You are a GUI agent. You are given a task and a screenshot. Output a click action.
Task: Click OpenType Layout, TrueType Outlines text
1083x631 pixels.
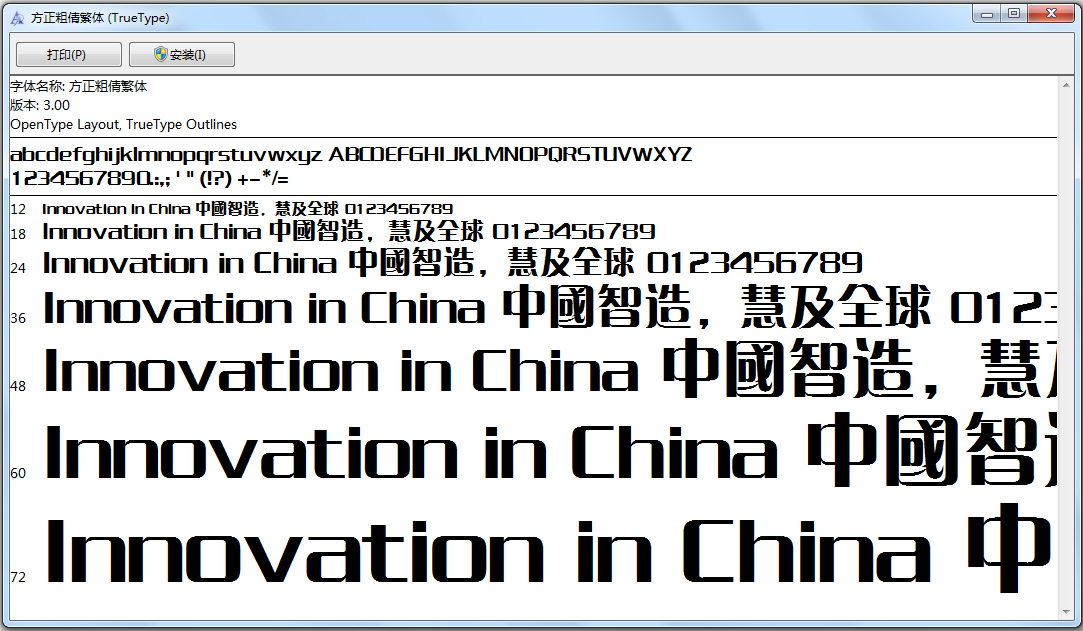(124, 124)
